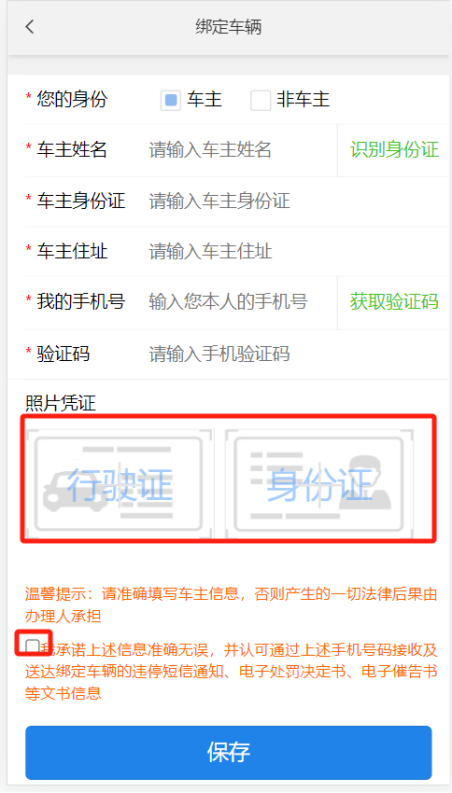This screenshot has height=793, width=452.
Task: Tap the 识别身份证 link
Action: tap(394, 150)
